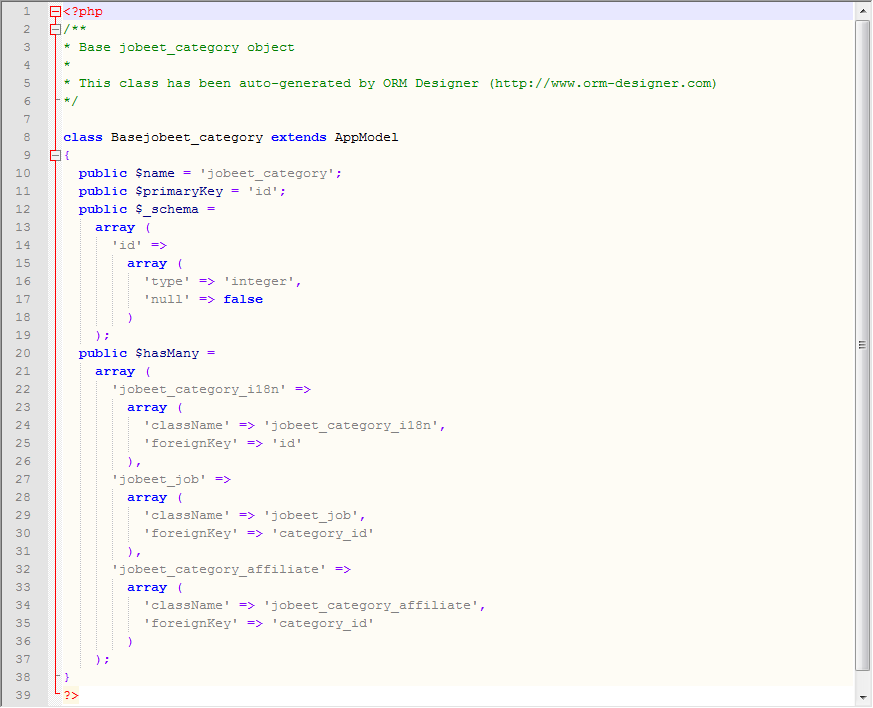Click line number 20 in the gutter
The width and height of the screenshot is (873, 708).
click(x=24, y=354)
